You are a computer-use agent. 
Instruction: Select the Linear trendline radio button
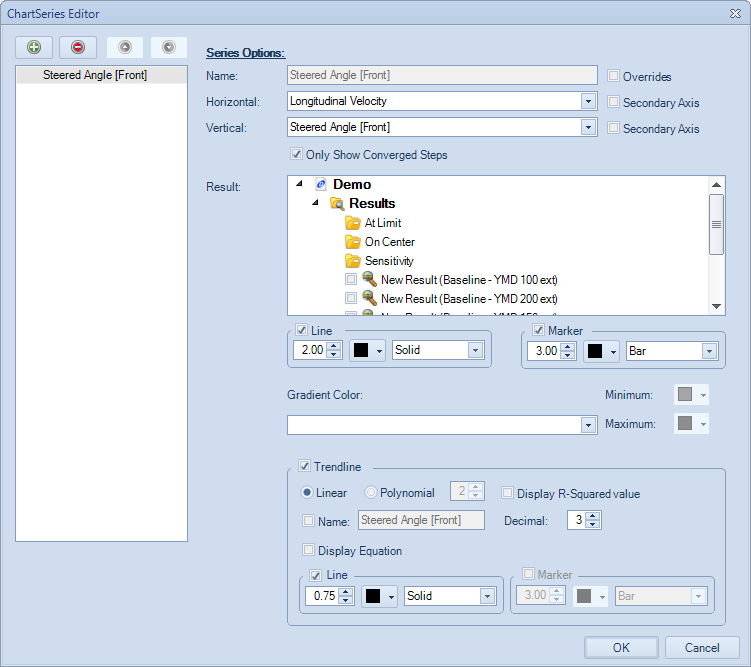(307, 492)
